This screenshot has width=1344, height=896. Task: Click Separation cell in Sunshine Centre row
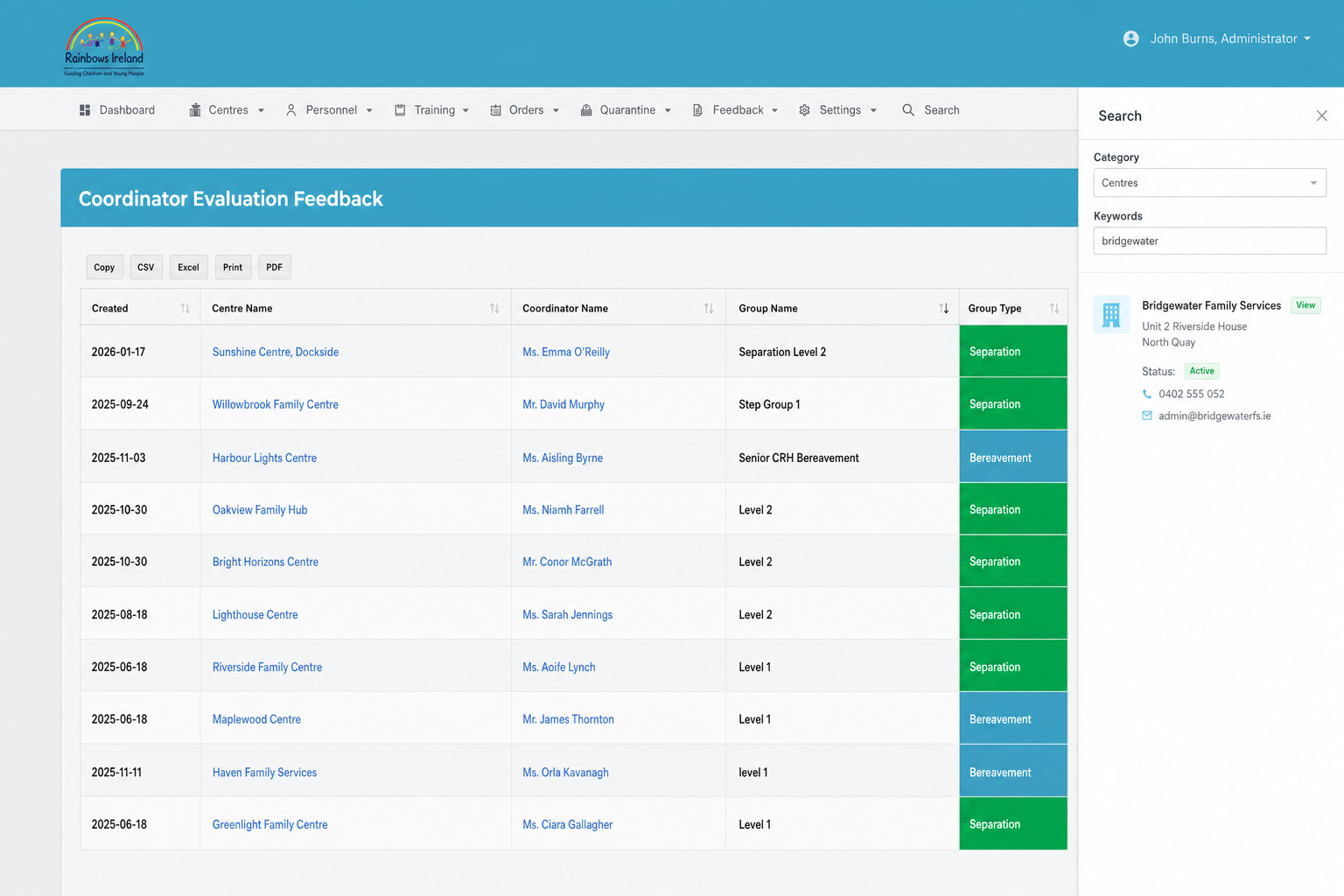click(x=1013, y=352)
